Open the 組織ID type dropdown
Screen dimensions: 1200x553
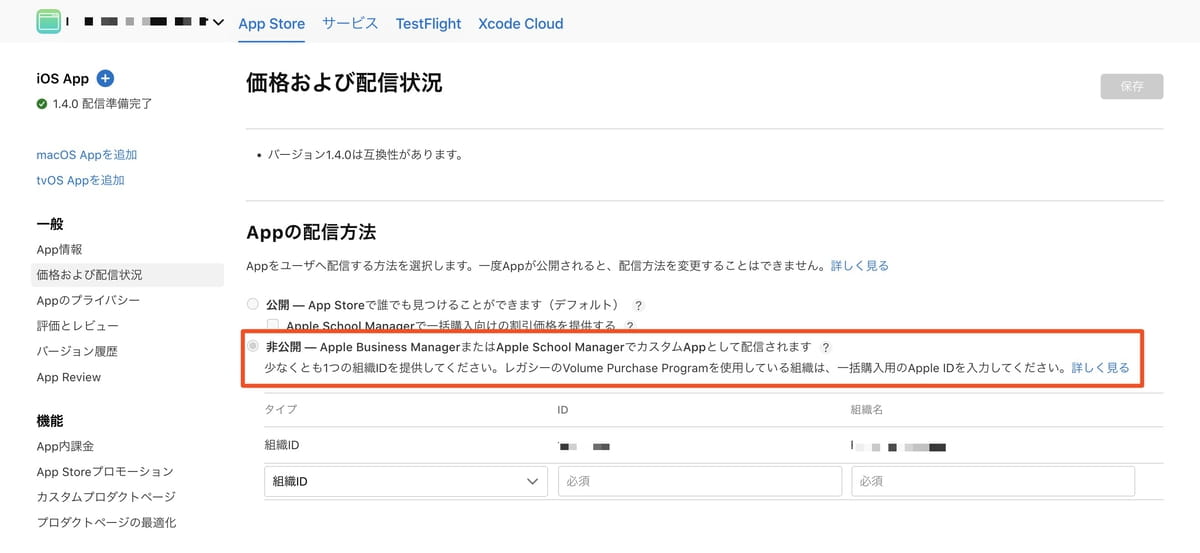point(406,481)
